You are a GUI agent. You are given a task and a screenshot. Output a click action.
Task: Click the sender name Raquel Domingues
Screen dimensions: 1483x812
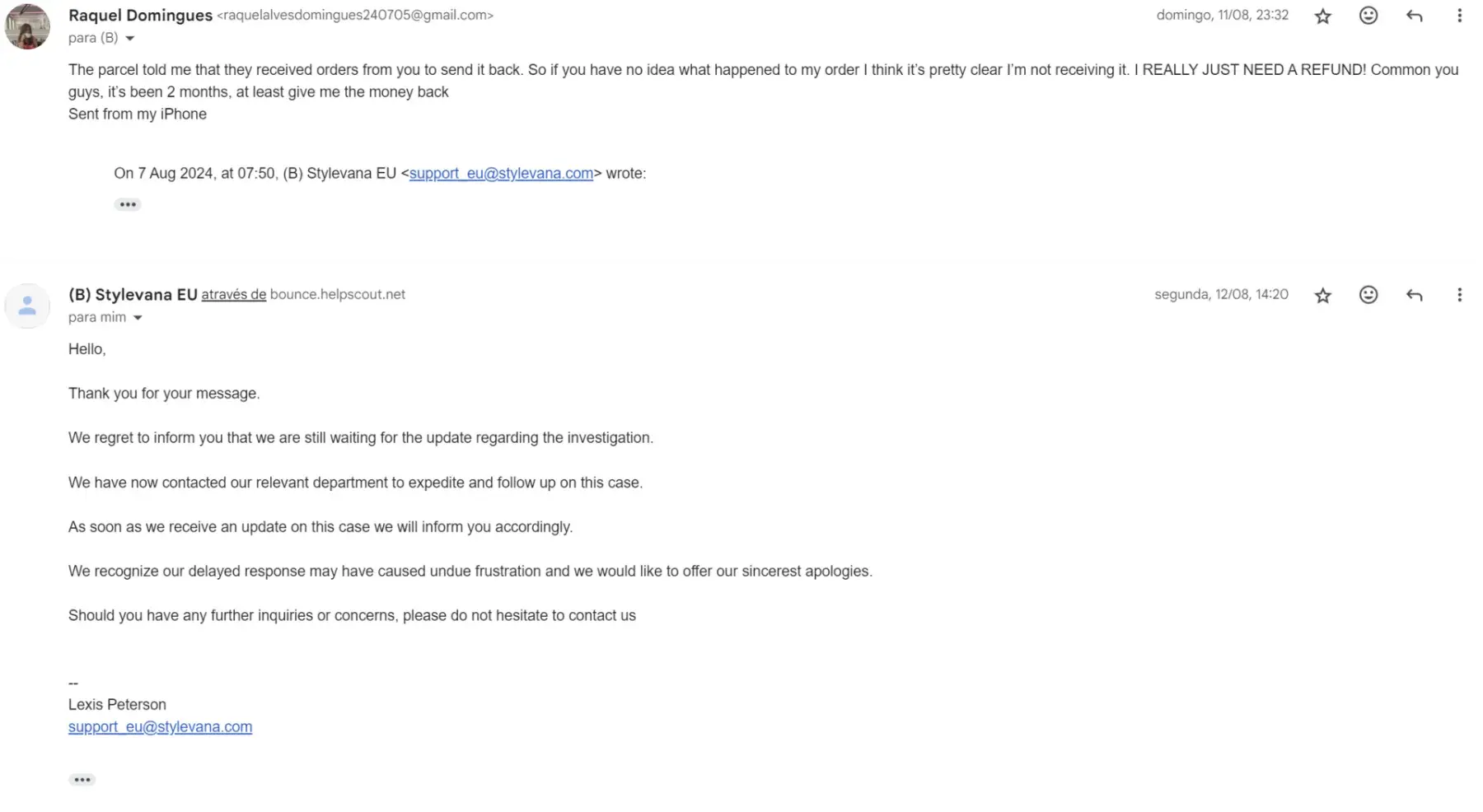point(140,15)
